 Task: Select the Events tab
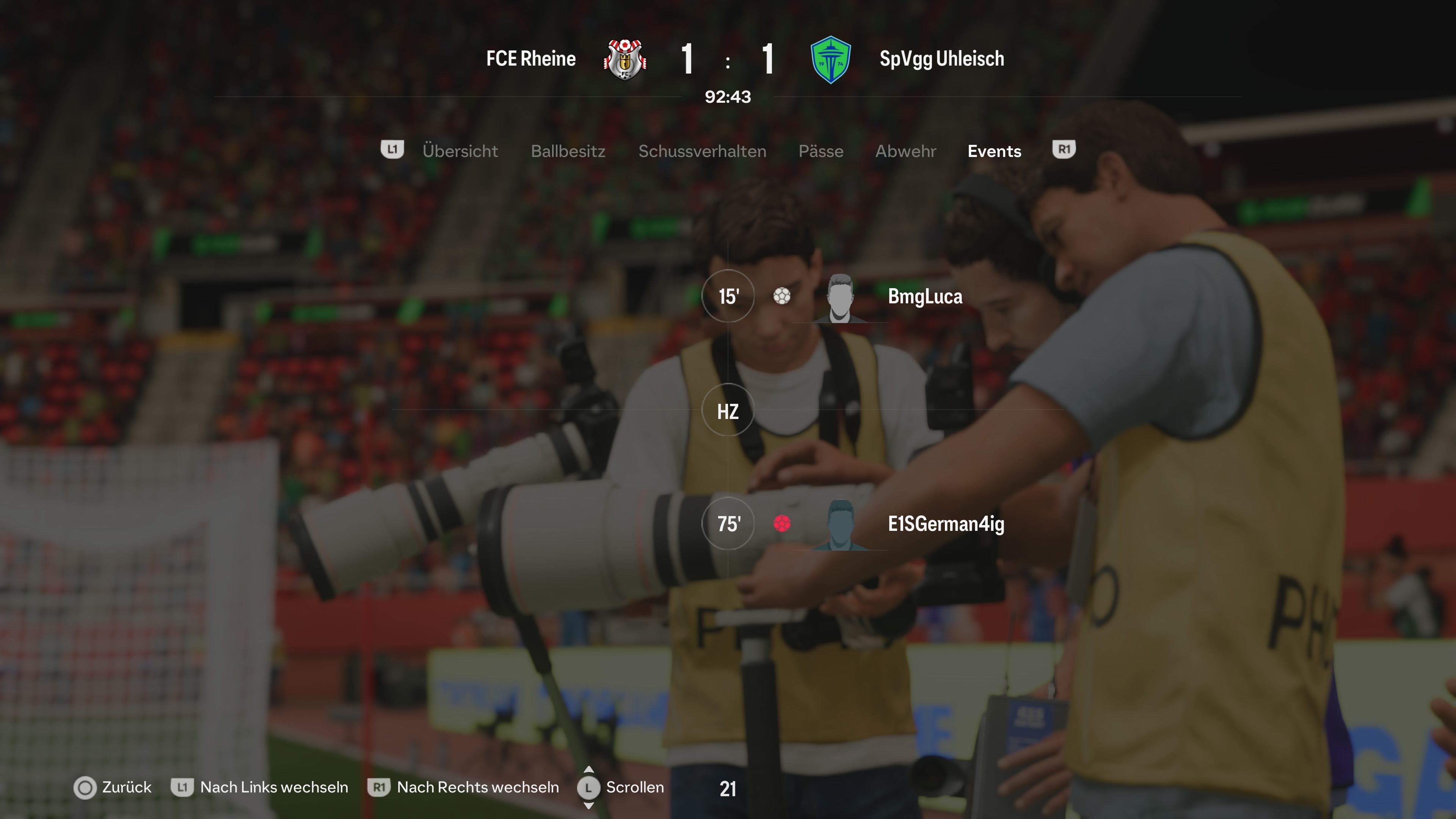995,152
